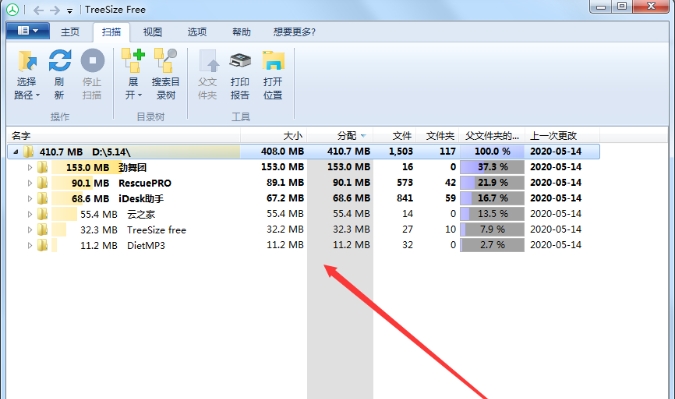
Task: Expand the iDesk助手 folder
Action: click(30, 198)
